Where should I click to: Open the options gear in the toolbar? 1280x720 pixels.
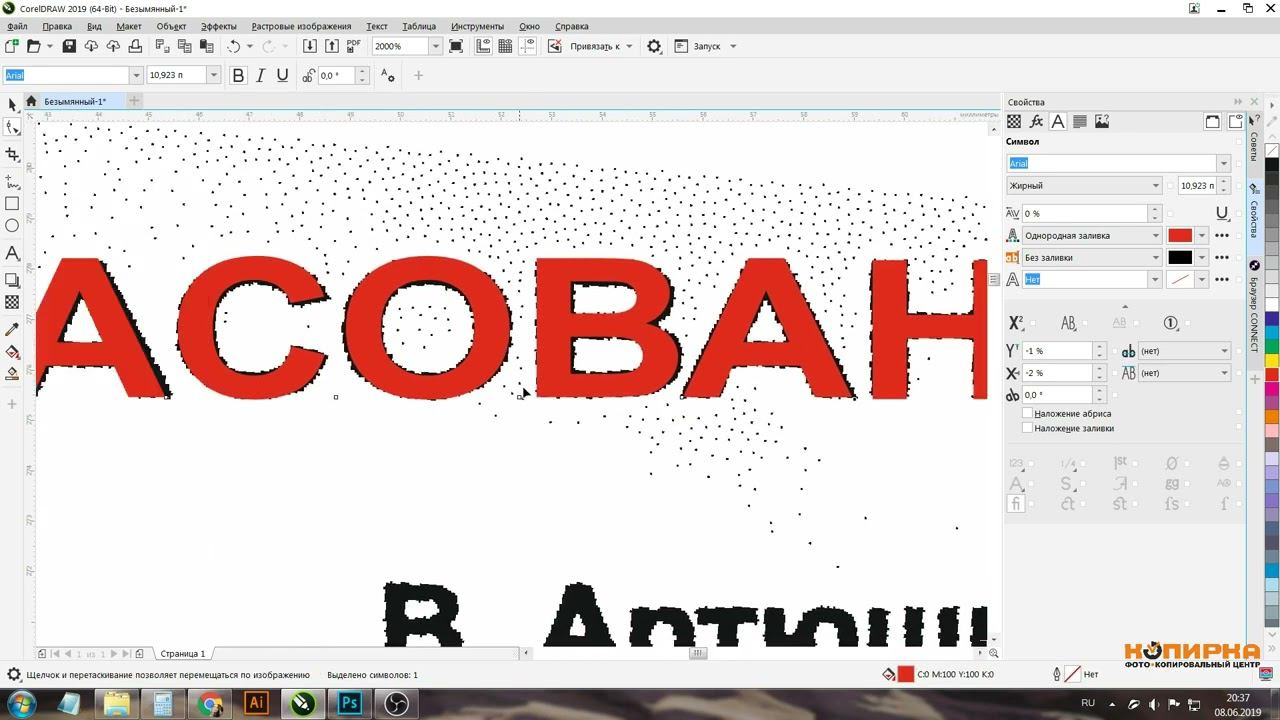coord(654,46)
